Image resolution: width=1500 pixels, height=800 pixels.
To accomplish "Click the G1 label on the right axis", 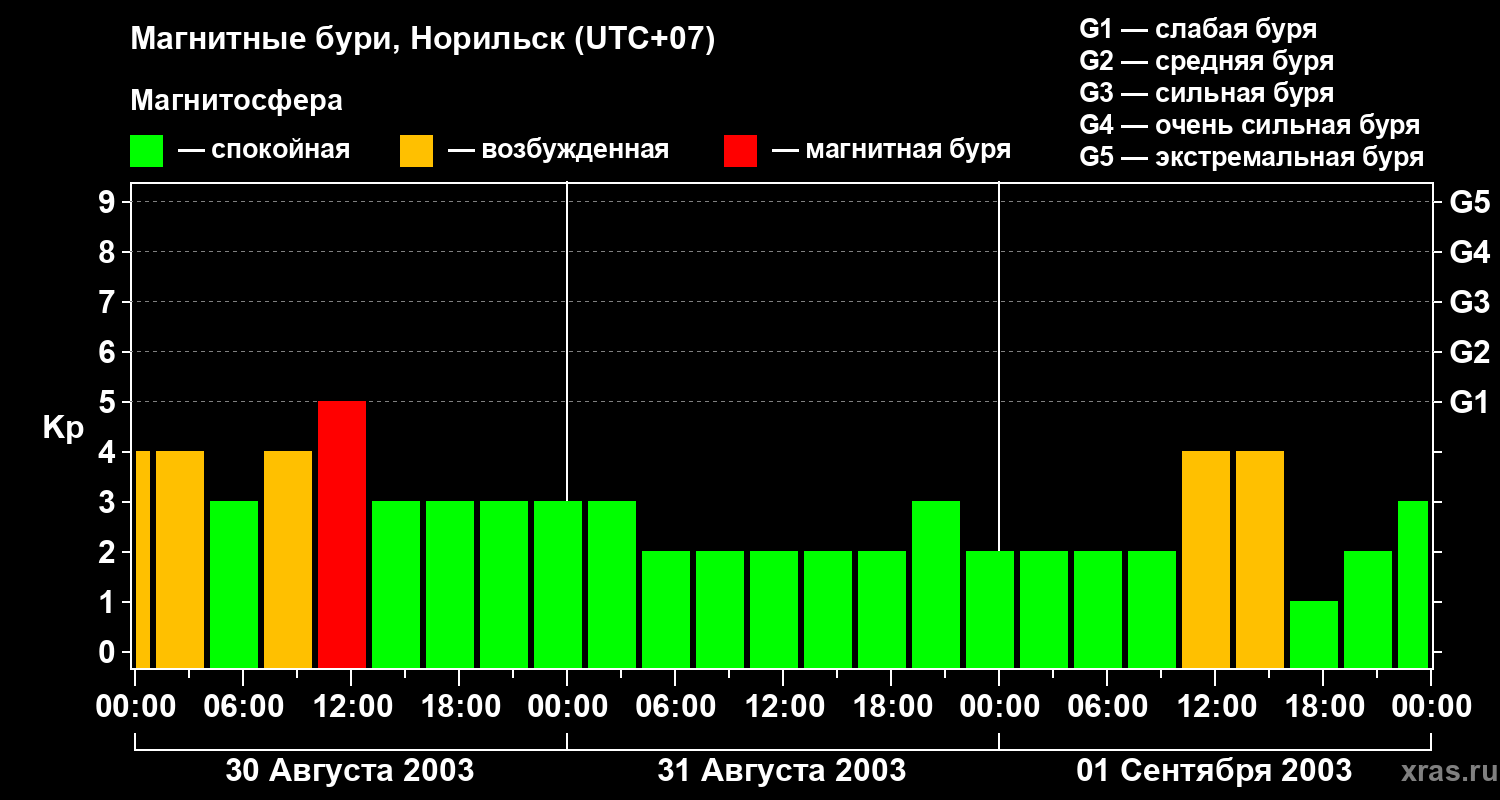I will tap(1470, 402).
